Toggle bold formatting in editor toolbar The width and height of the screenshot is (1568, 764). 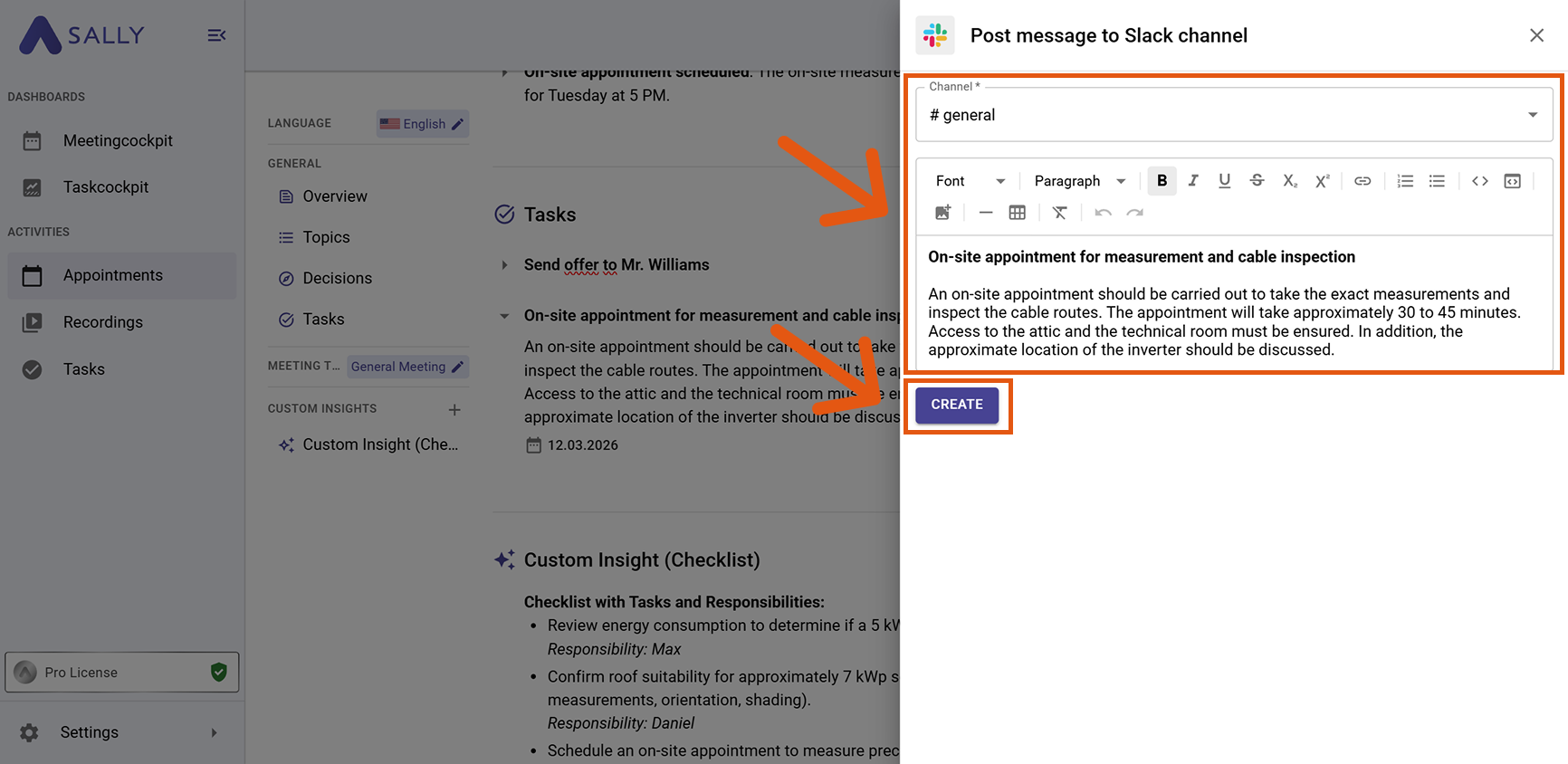1162,181
